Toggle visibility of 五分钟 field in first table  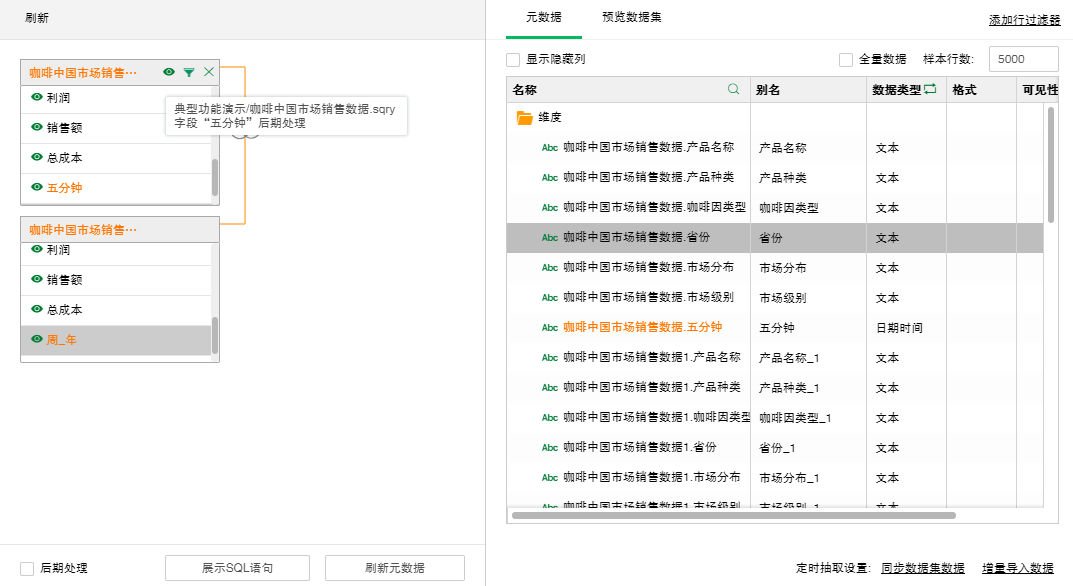click(x=37, y=187)
